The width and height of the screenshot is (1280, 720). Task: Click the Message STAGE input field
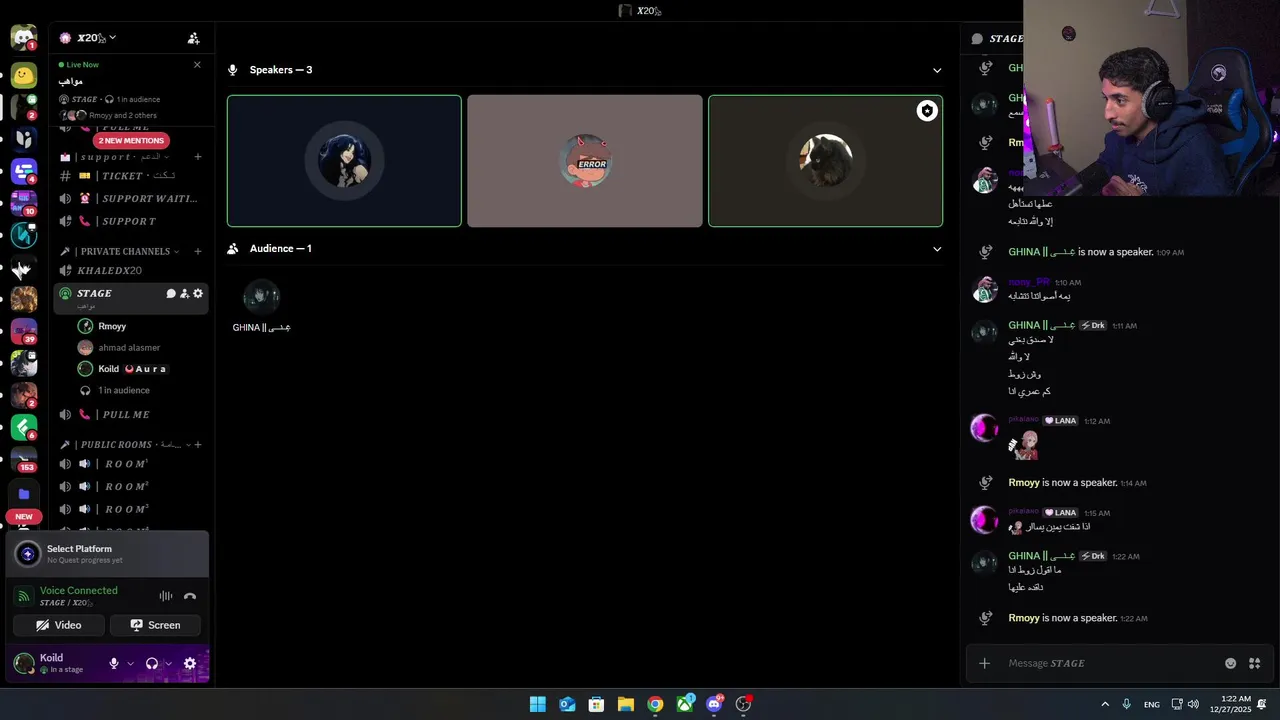click(x=1110, y=663)
